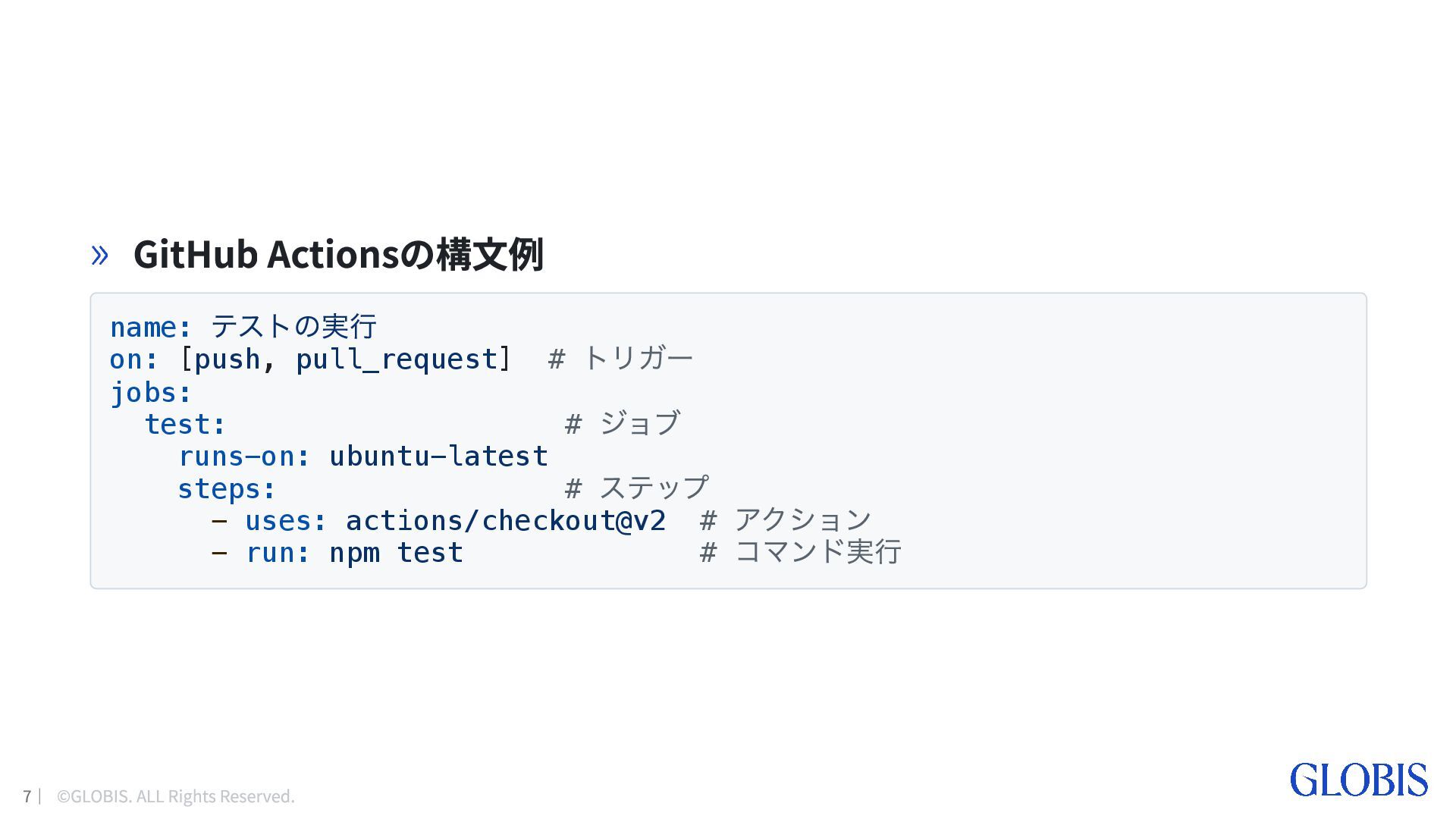Click the double chevron bullet beside the title
1456x819 pixels.
click(99, 255)
